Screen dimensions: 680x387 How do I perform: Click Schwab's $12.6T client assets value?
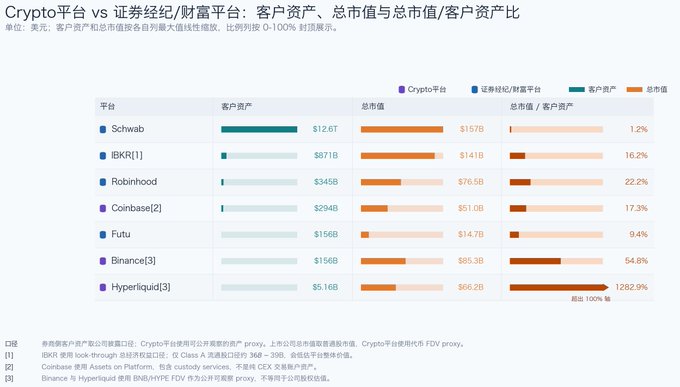pos(325,129)
